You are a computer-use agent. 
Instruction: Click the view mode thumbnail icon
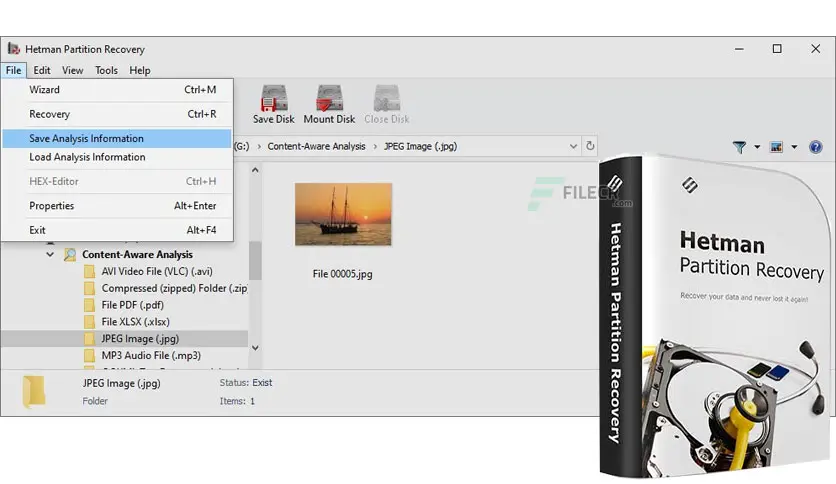[x=776, y=147]
